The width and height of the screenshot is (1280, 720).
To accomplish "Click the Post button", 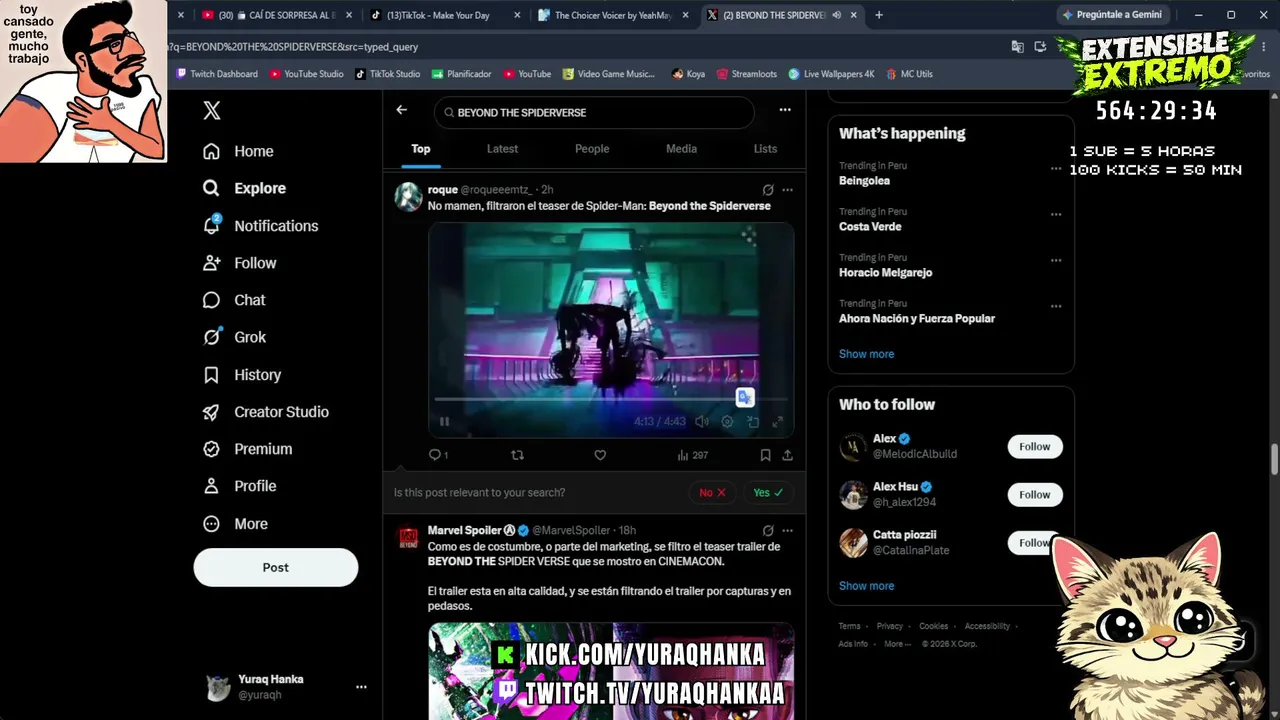I will 276,567.
